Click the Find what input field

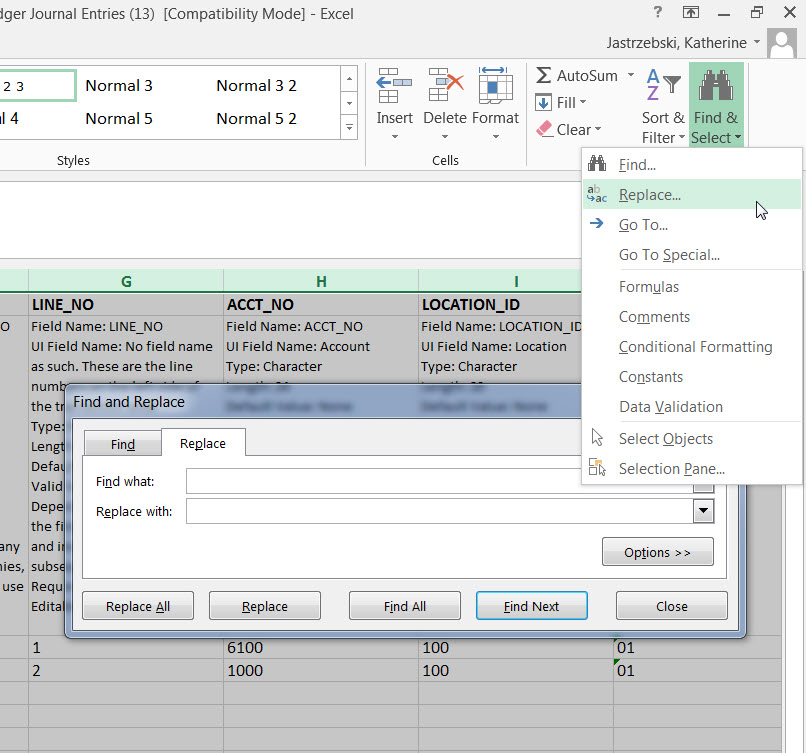pos(440,482)
